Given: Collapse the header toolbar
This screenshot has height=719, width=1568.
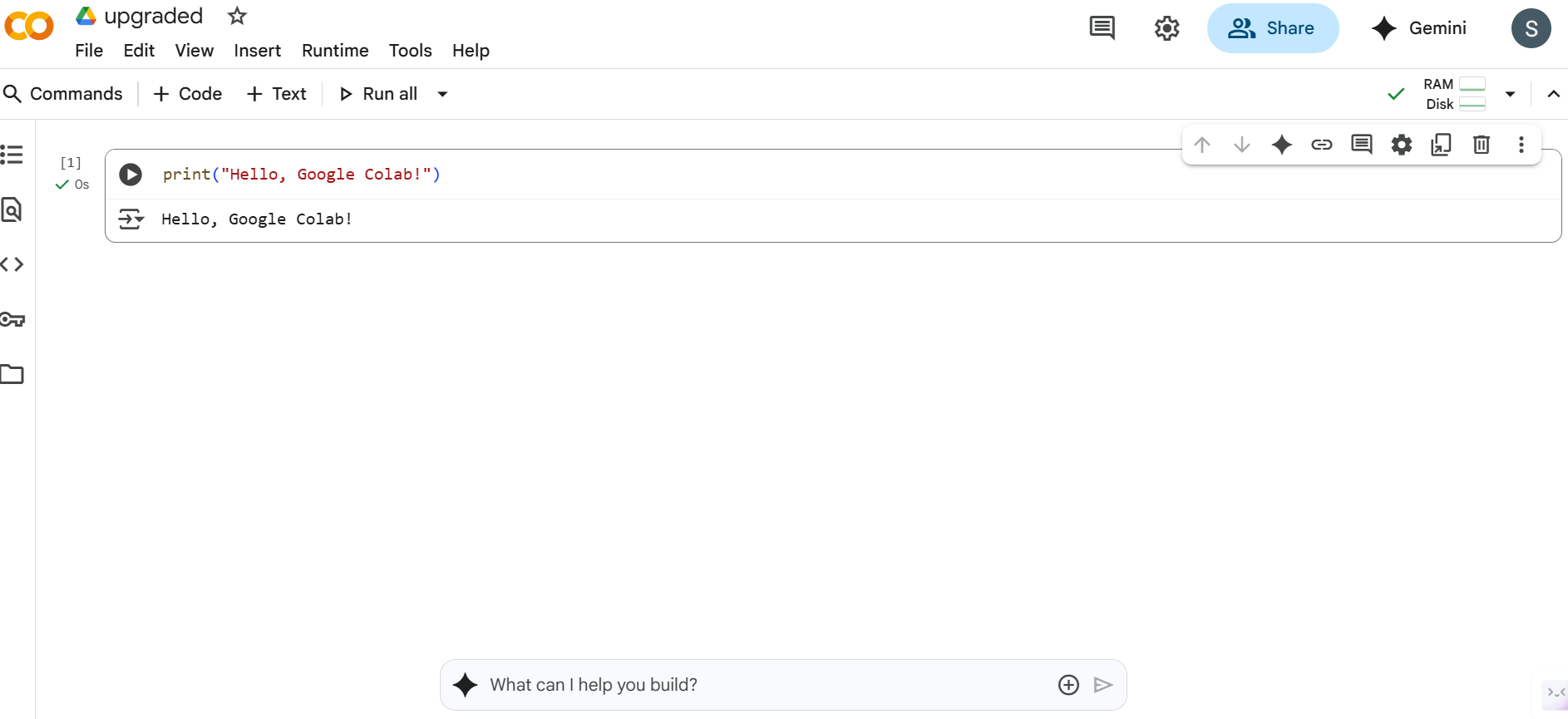Looking at the screenshot, I should click(x=1554, y=94).
